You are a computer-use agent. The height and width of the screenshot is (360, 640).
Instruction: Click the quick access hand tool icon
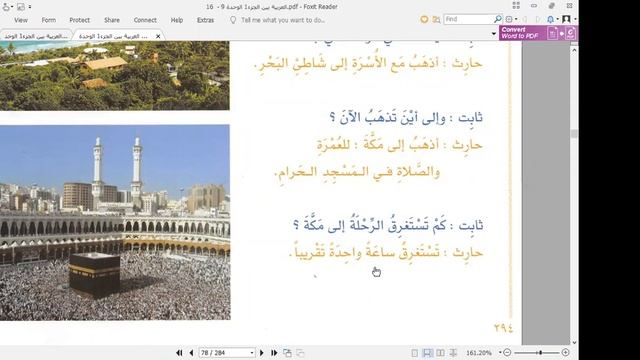(6, 7)
